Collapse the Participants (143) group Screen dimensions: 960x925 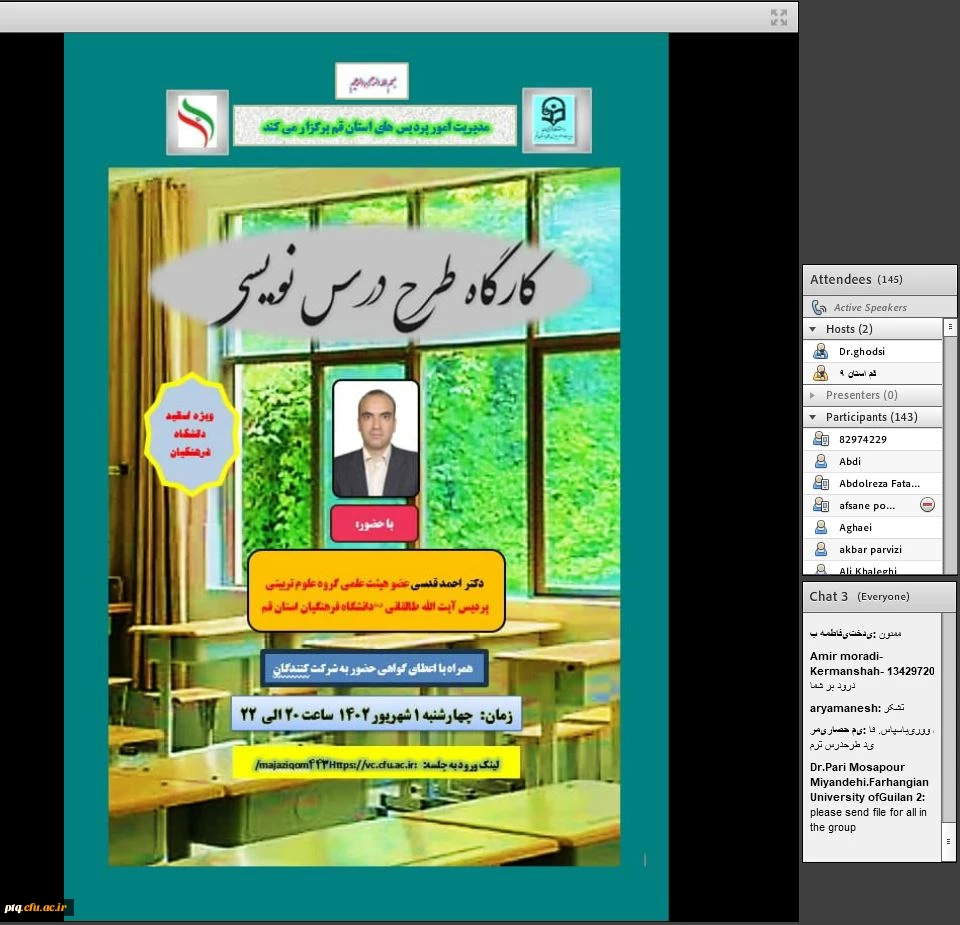pos(813,417)
